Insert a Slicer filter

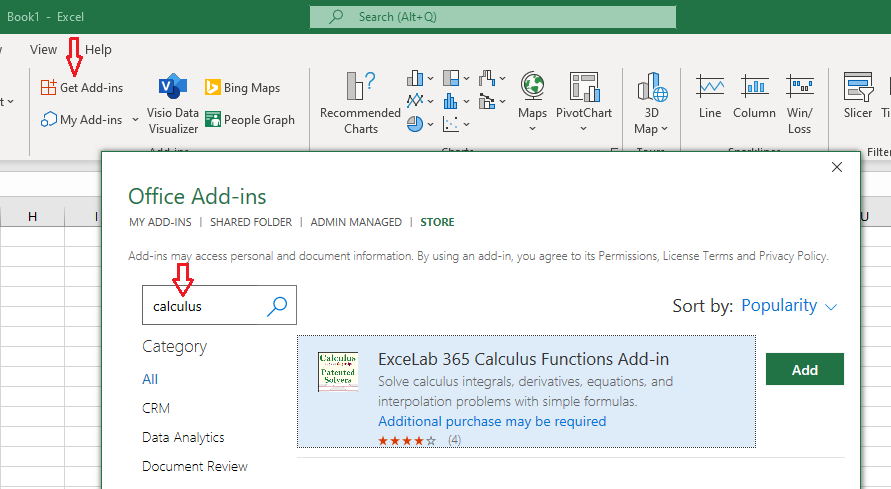[x=857, y=97]
